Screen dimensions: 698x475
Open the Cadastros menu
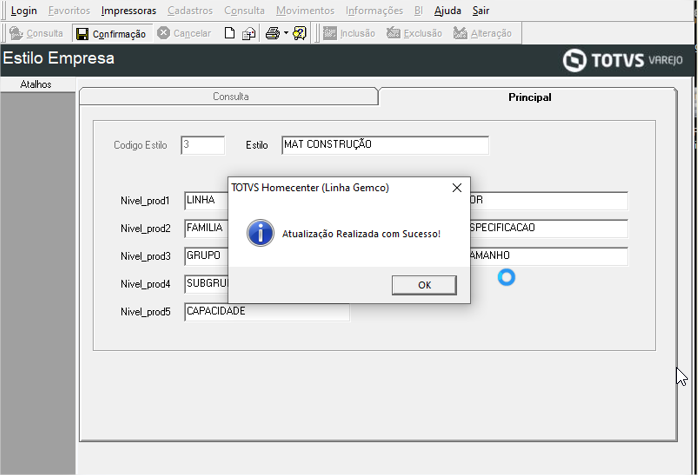point(190,10)
